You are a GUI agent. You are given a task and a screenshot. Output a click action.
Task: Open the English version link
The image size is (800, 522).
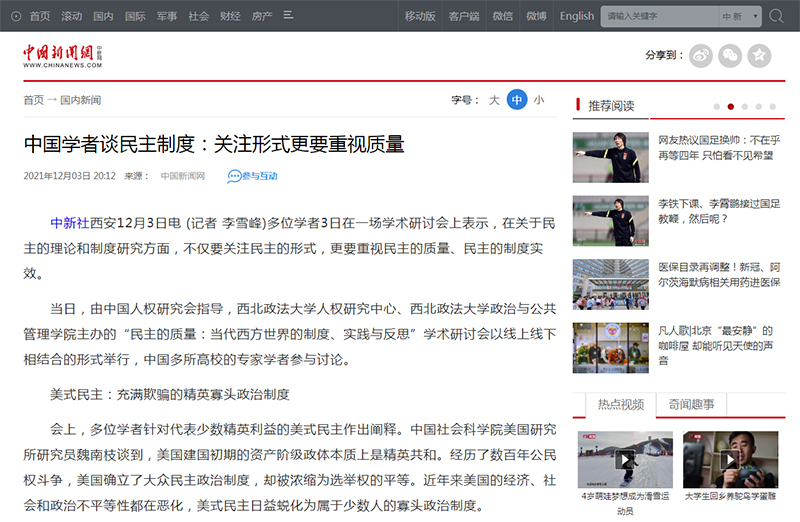[x=577, y=16]
